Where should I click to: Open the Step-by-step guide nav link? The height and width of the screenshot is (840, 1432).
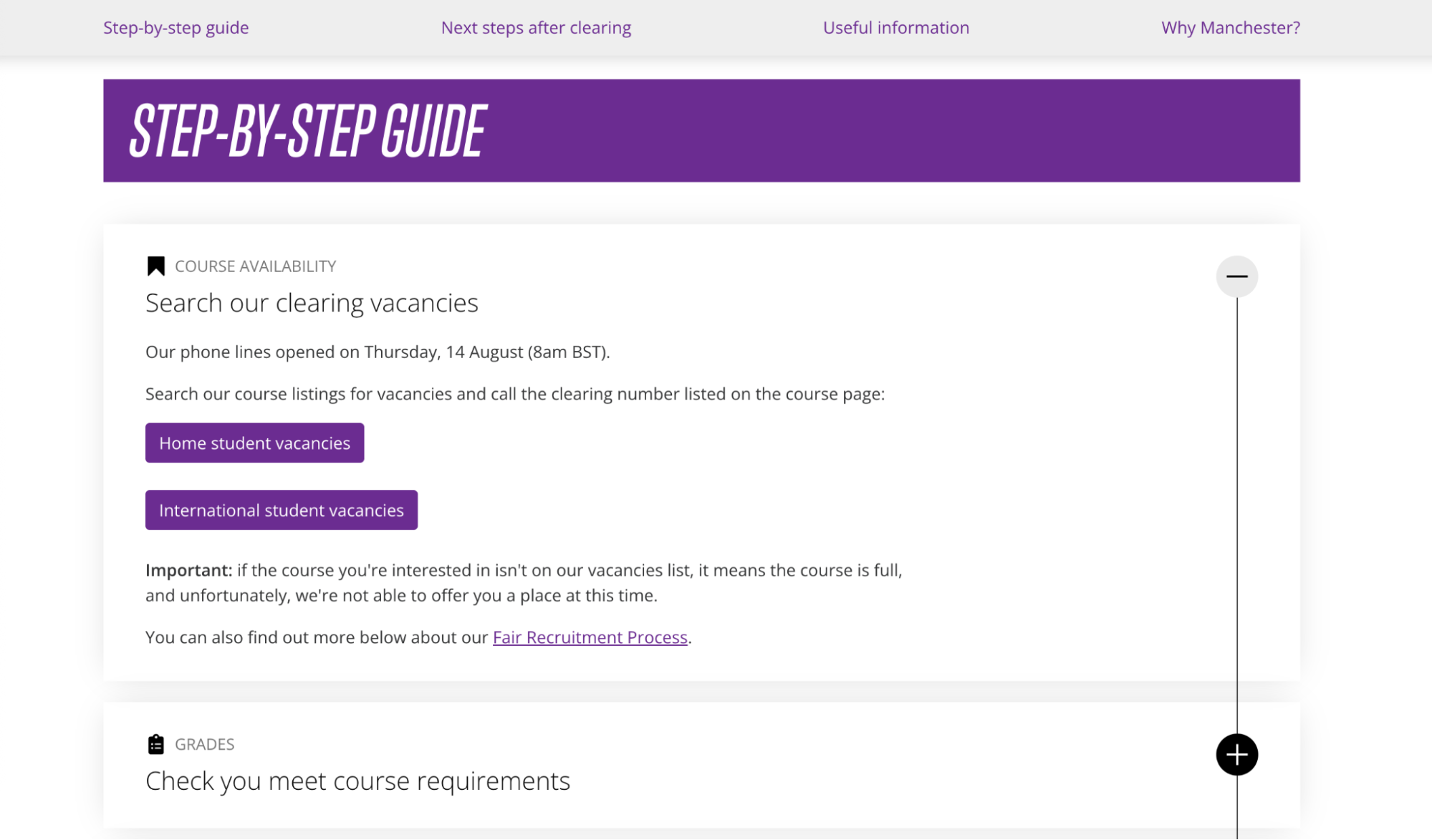[176, 27]
